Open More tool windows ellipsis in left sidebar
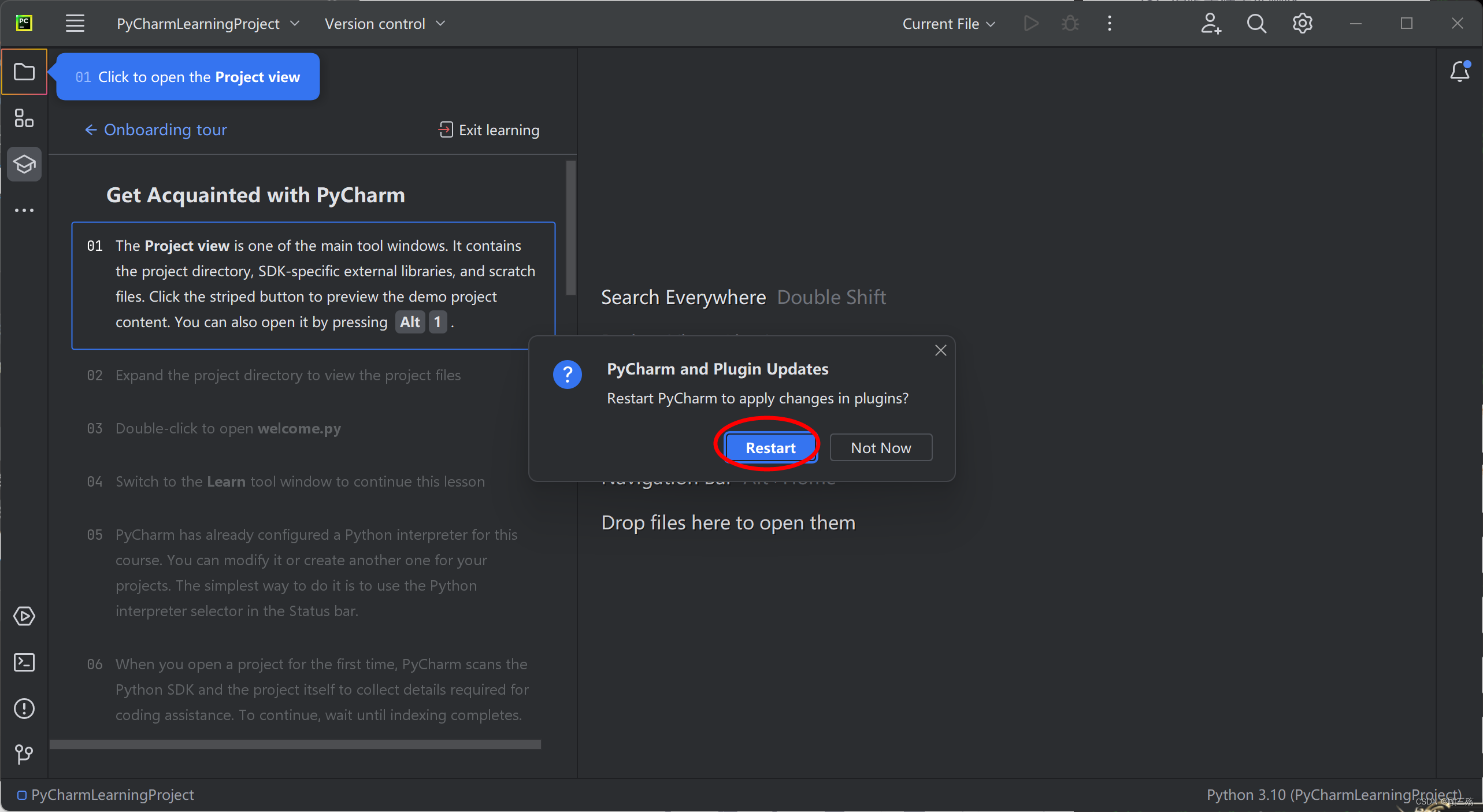Viewport: 1483px width, 812px height. point(24,210)
